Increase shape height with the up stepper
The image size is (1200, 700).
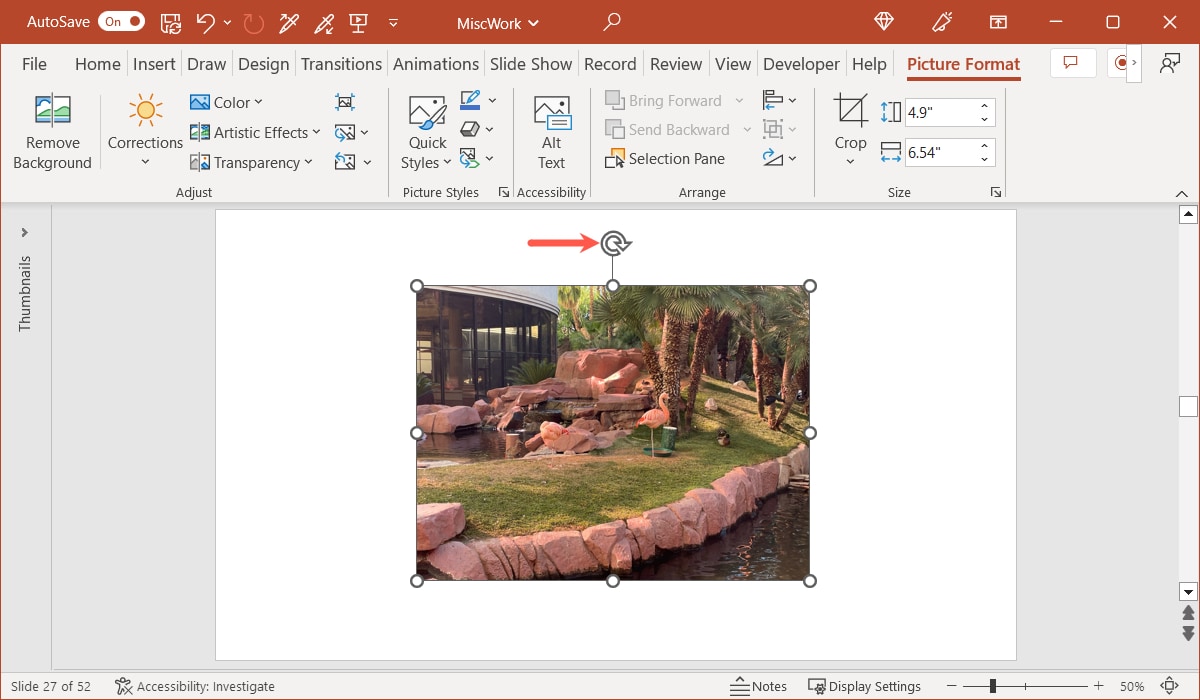tap(983, 105)
